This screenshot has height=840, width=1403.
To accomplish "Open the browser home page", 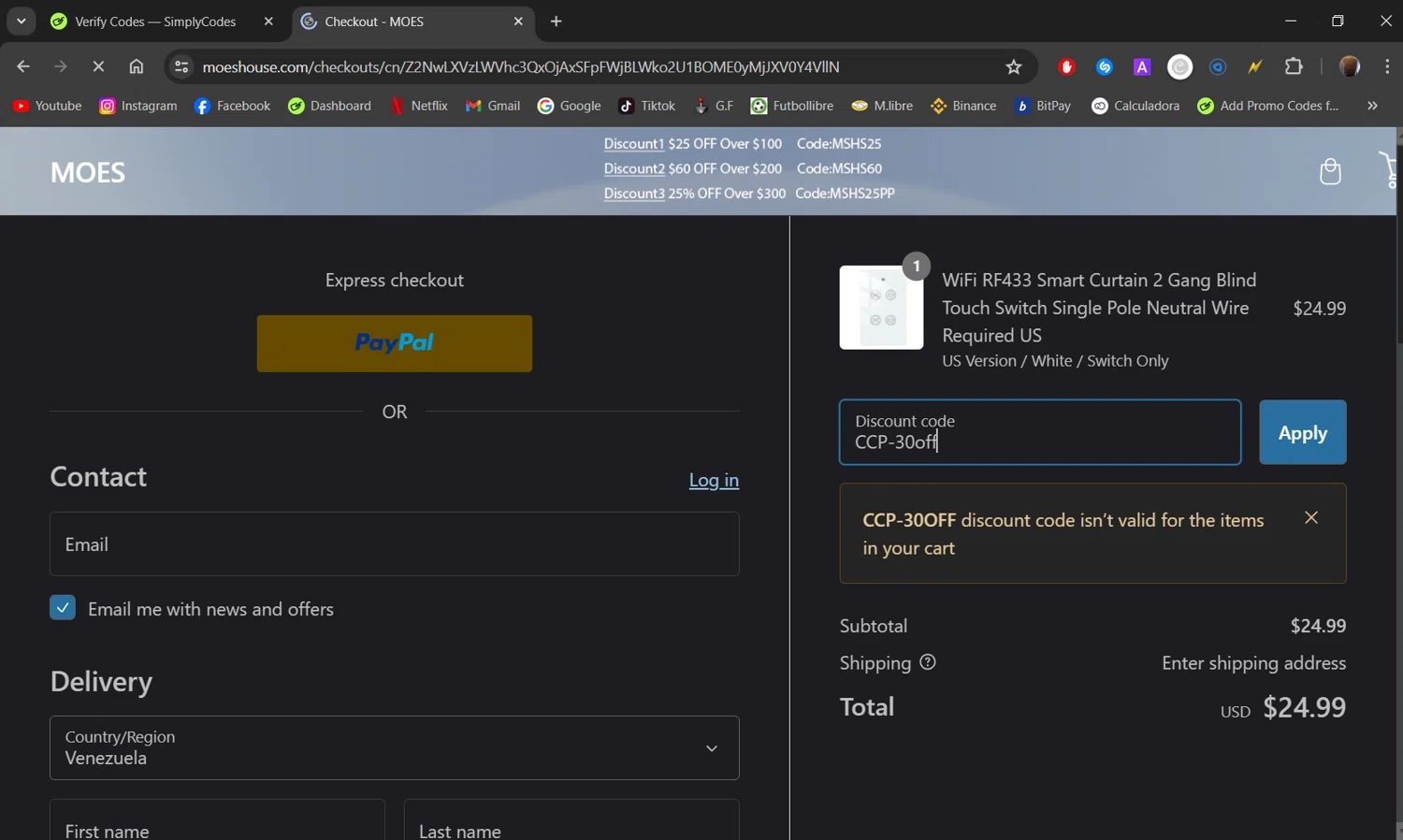I will tap(137, 66).
